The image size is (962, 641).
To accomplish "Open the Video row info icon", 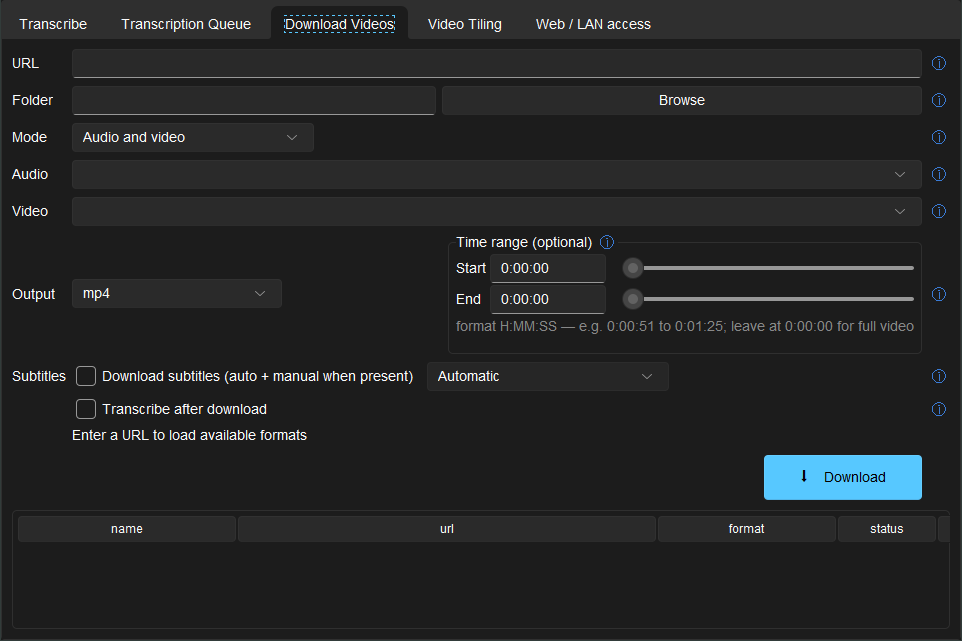I will pos(939,211).
